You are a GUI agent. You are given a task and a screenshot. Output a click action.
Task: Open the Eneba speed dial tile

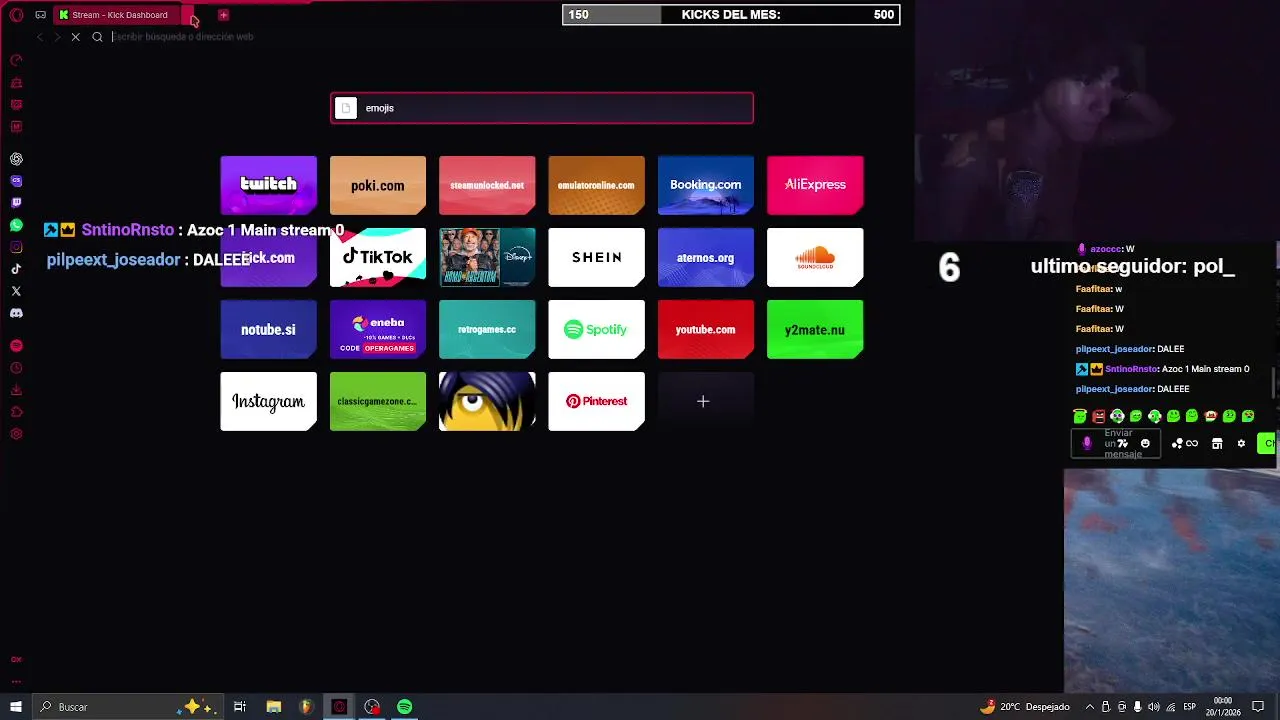377,329
